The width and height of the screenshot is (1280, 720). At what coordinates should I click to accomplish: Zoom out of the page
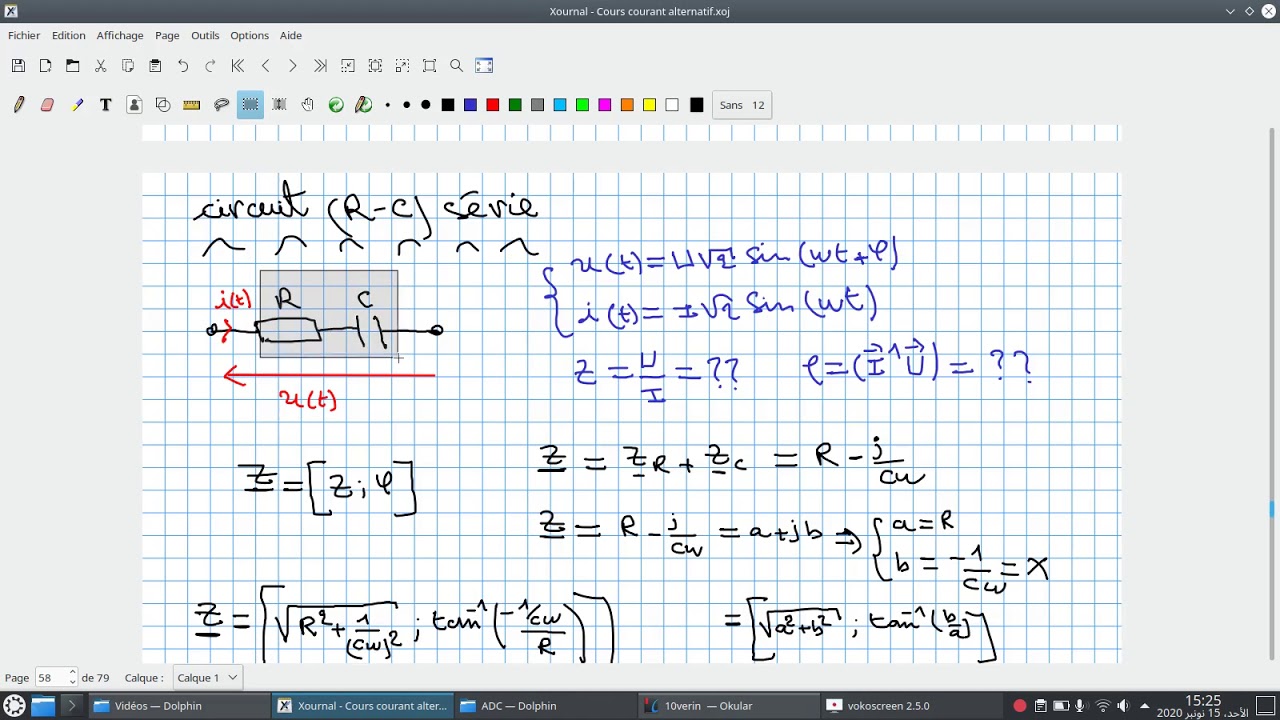[347, 66]
